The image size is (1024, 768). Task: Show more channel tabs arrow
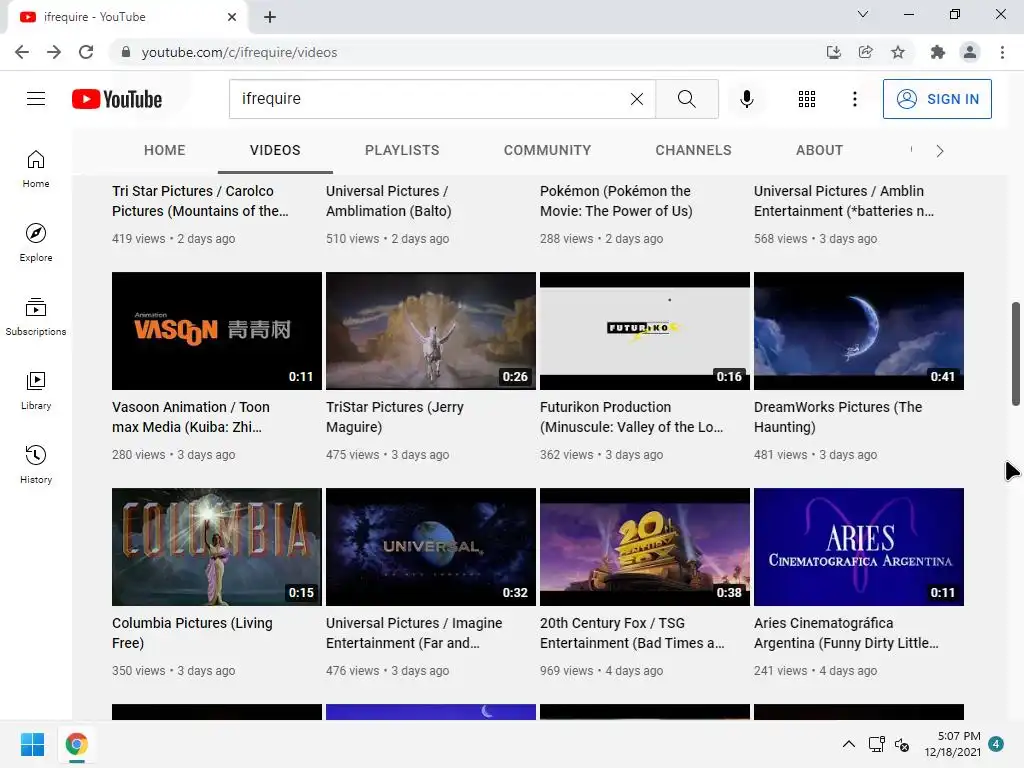coord(940,151)
